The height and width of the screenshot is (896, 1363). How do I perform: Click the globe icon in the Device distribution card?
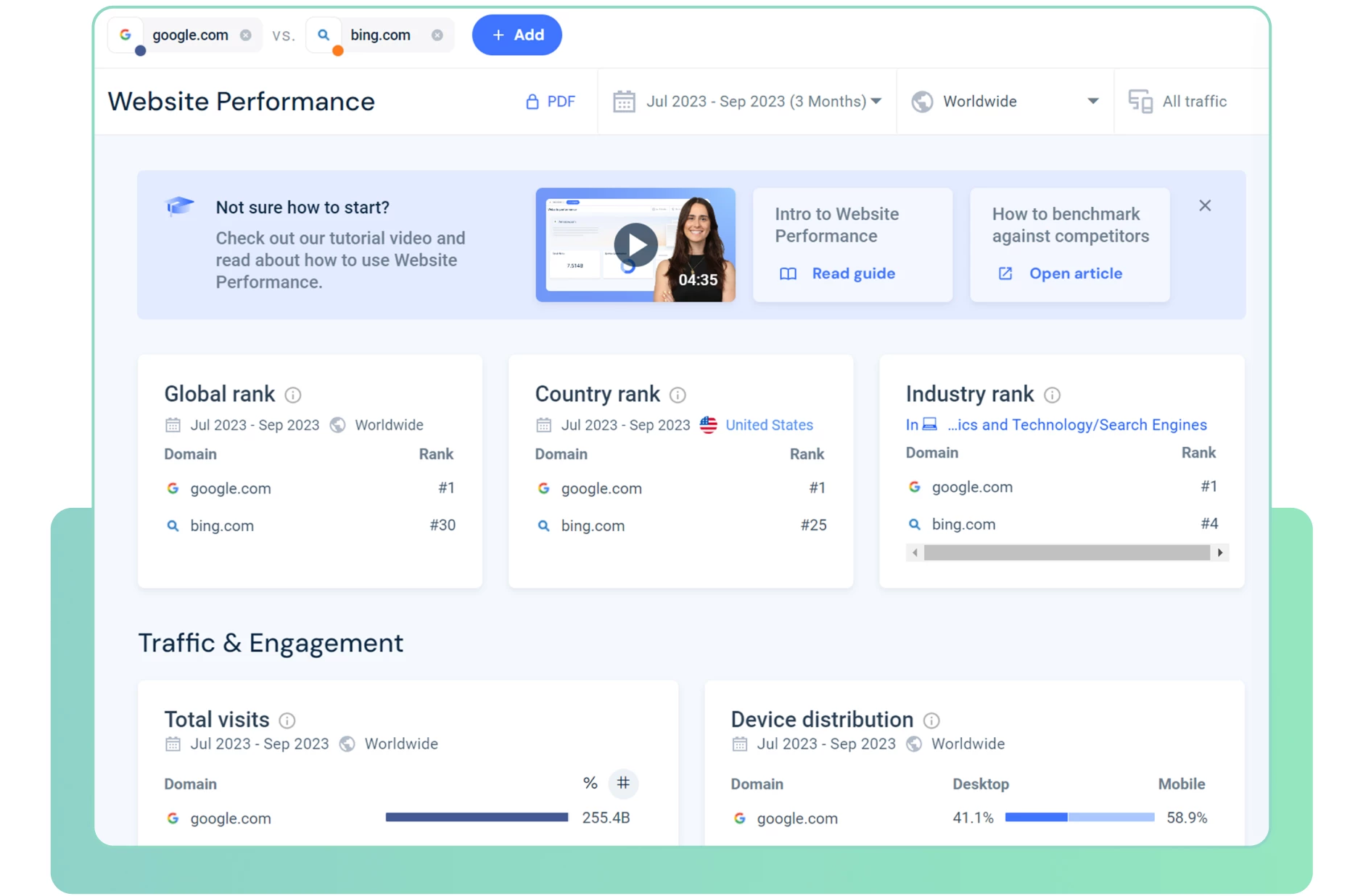914,744
